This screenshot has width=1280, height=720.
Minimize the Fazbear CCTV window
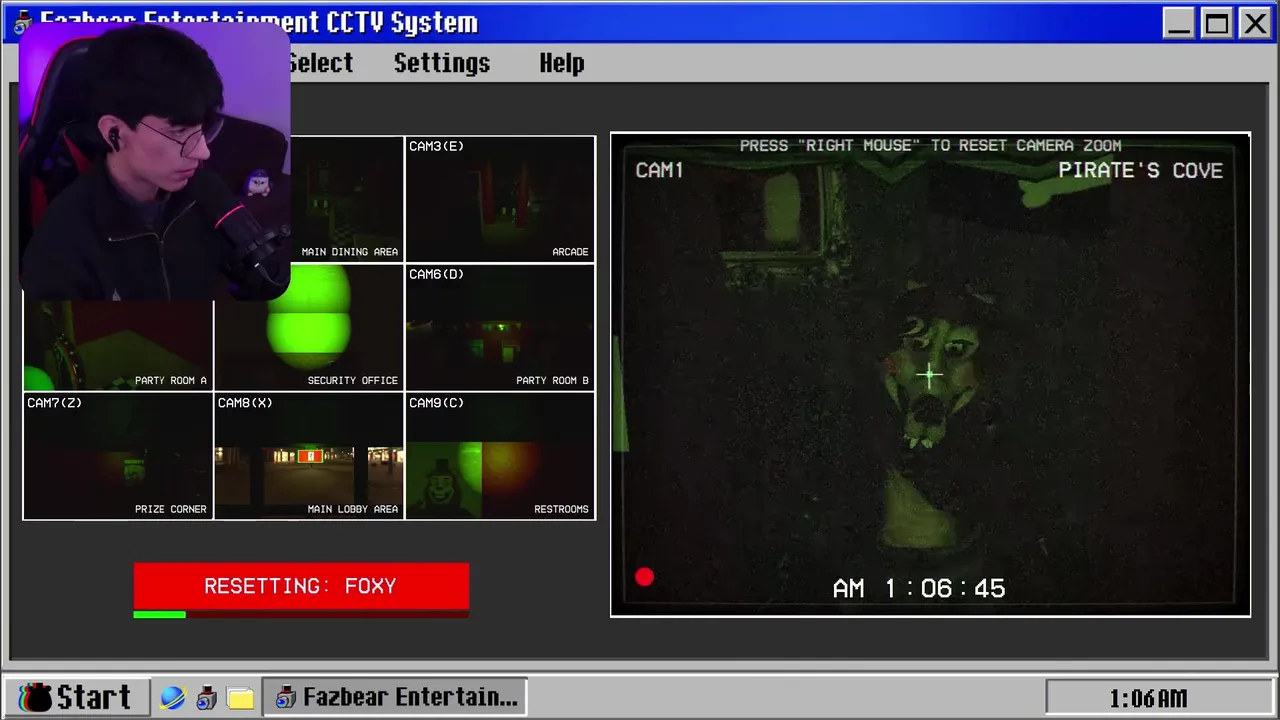pos(1179,23)
